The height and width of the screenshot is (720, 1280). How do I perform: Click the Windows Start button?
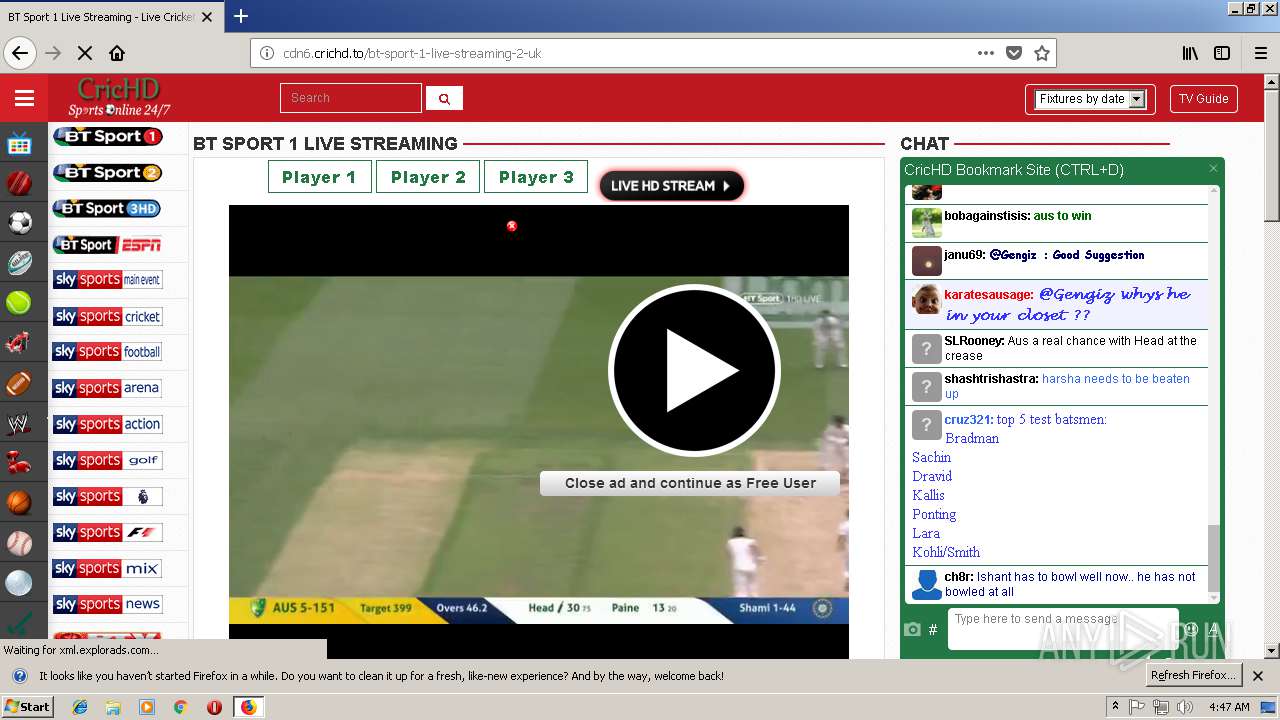27,706
